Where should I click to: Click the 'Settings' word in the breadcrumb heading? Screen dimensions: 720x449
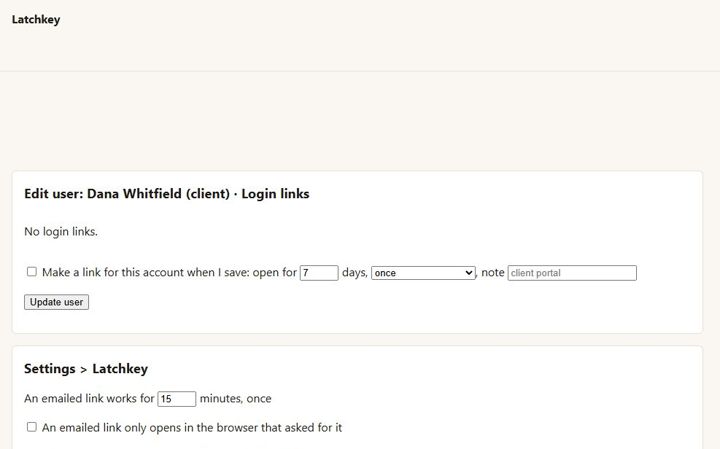pos(50,369)
